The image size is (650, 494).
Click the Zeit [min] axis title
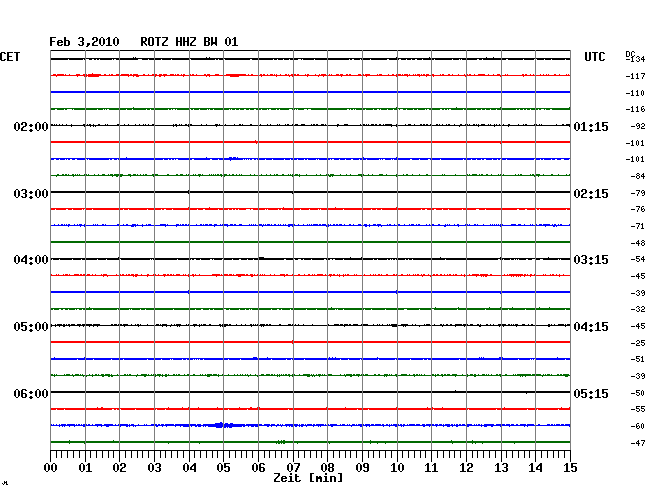[x=308, y=478]
